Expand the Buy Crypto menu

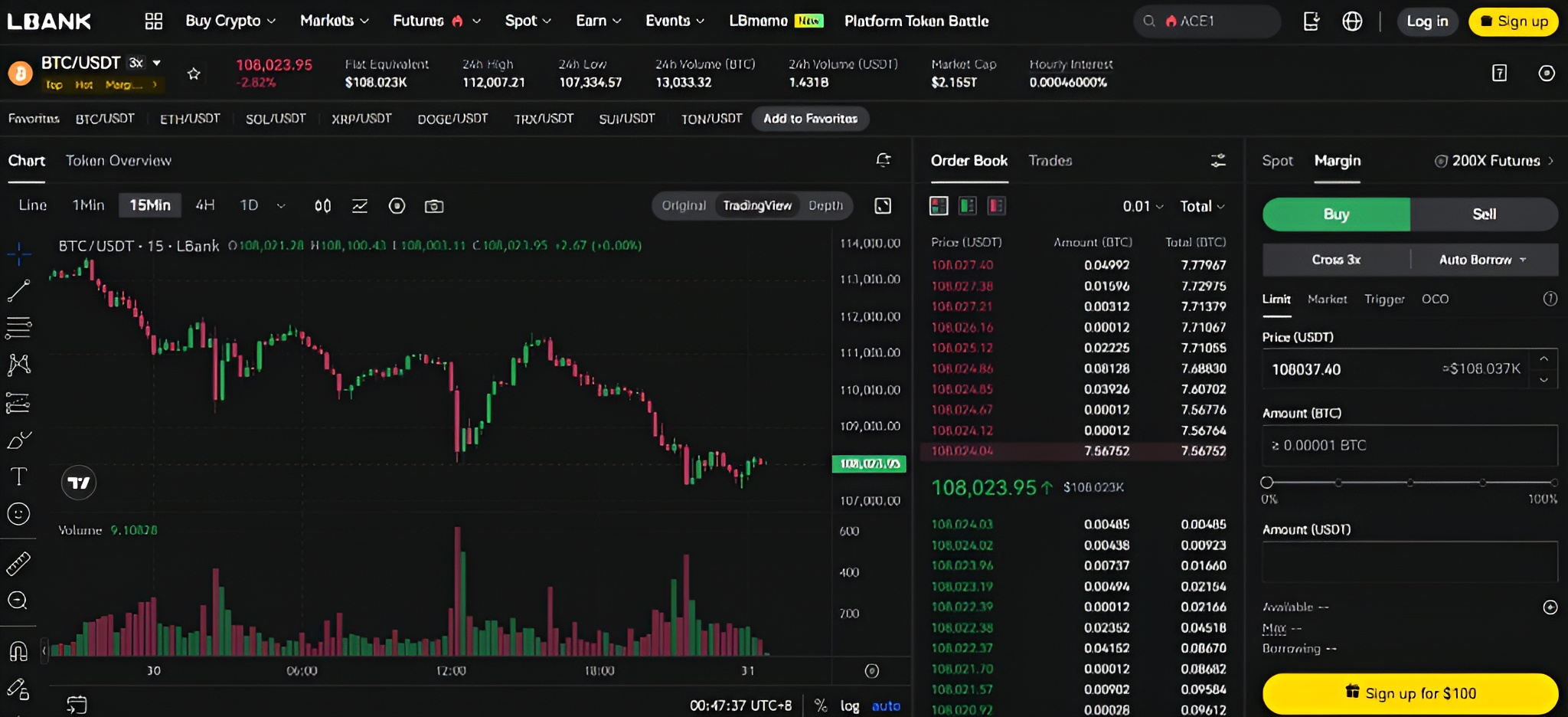click(230, 21)
